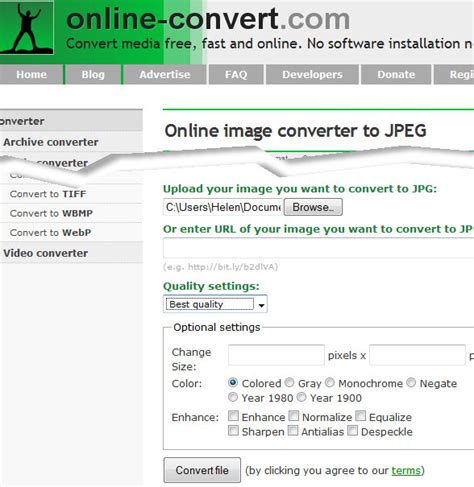Select the Negate color option
Screen dimensions: 474x487
411,382
